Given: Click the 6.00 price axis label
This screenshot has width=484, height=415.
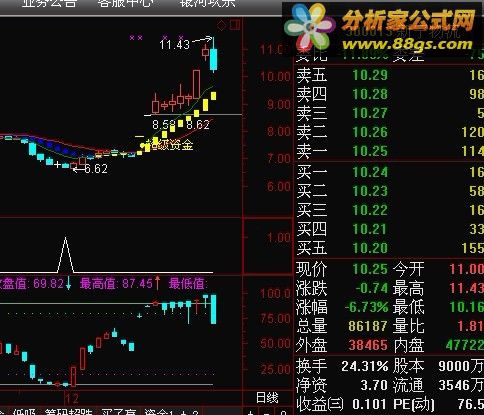Looking at the screenshot, I should pos(279,186).
